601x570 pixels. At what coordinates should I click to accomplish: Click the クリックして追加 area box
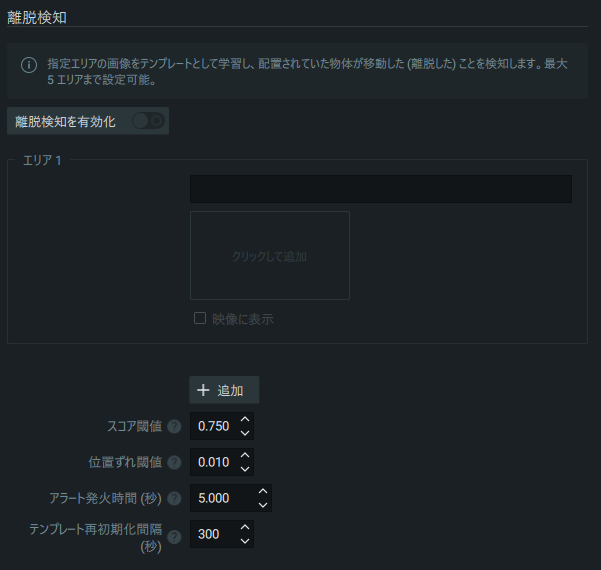click(270, 255)
